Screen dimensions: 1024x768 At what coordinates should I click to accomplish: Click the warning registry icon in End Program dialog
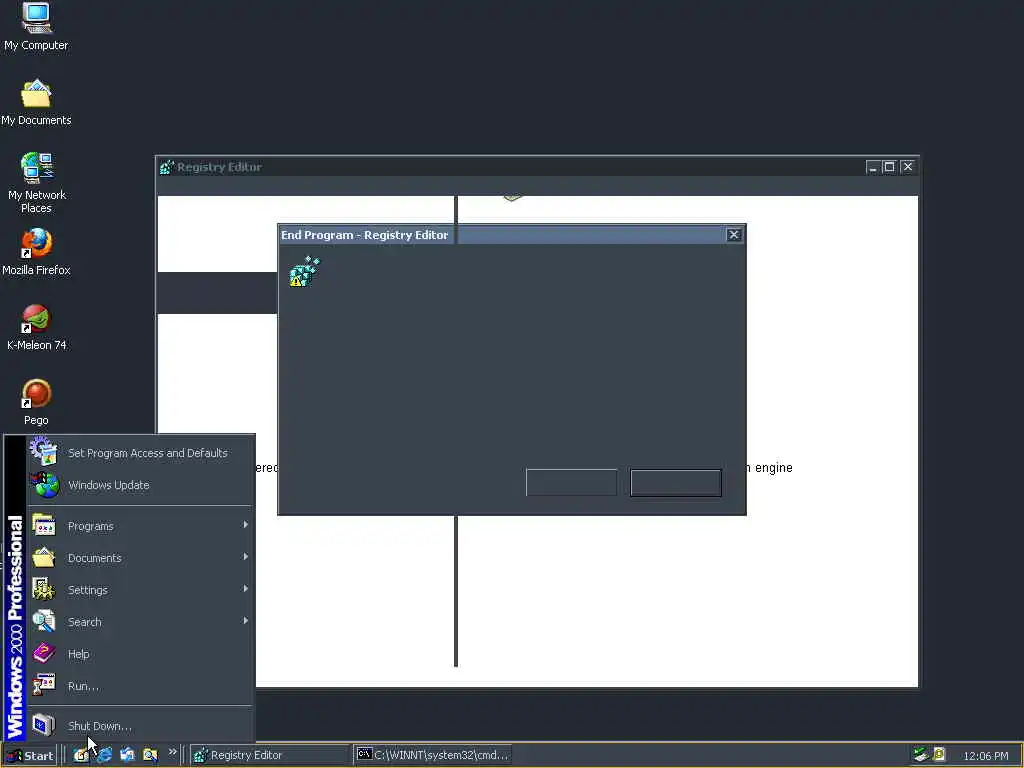coord(304,271)
